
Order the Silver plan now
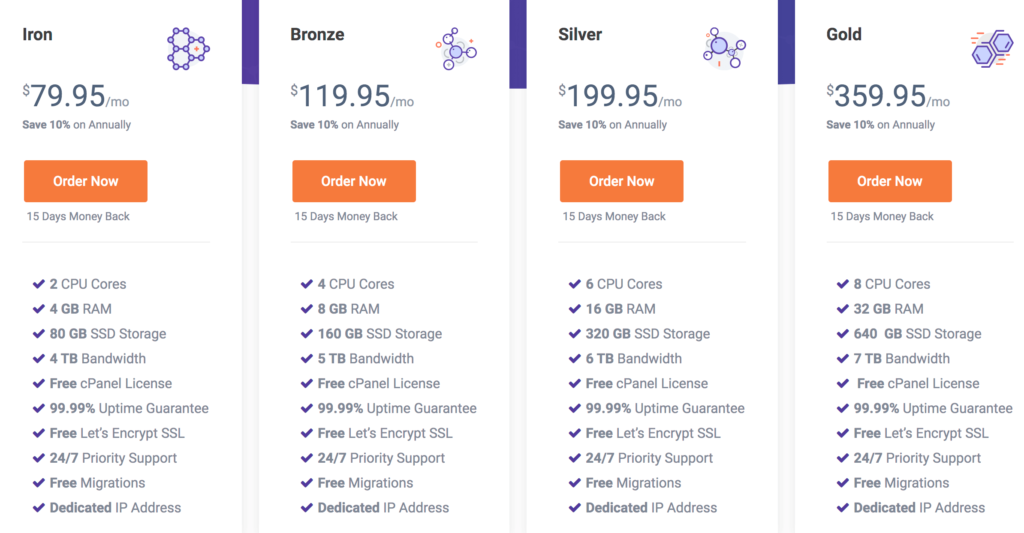[x=622, y=181]
